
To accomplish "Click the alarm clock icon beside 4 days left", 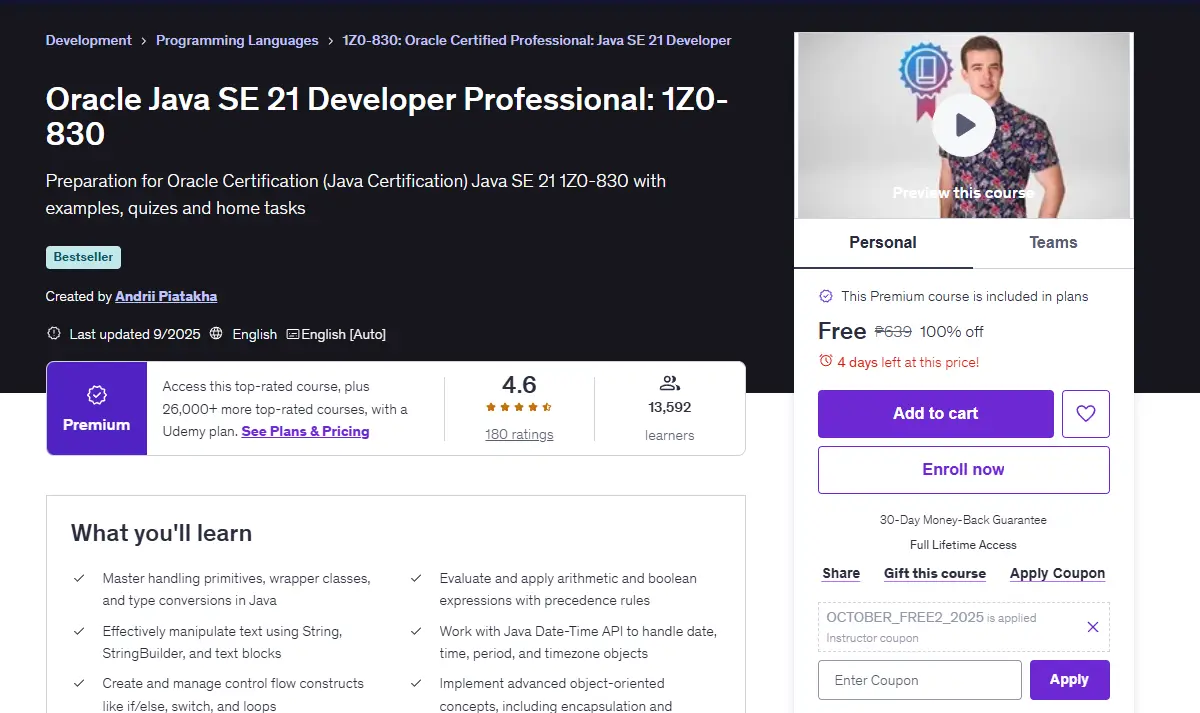I will [x=825, y=361].
